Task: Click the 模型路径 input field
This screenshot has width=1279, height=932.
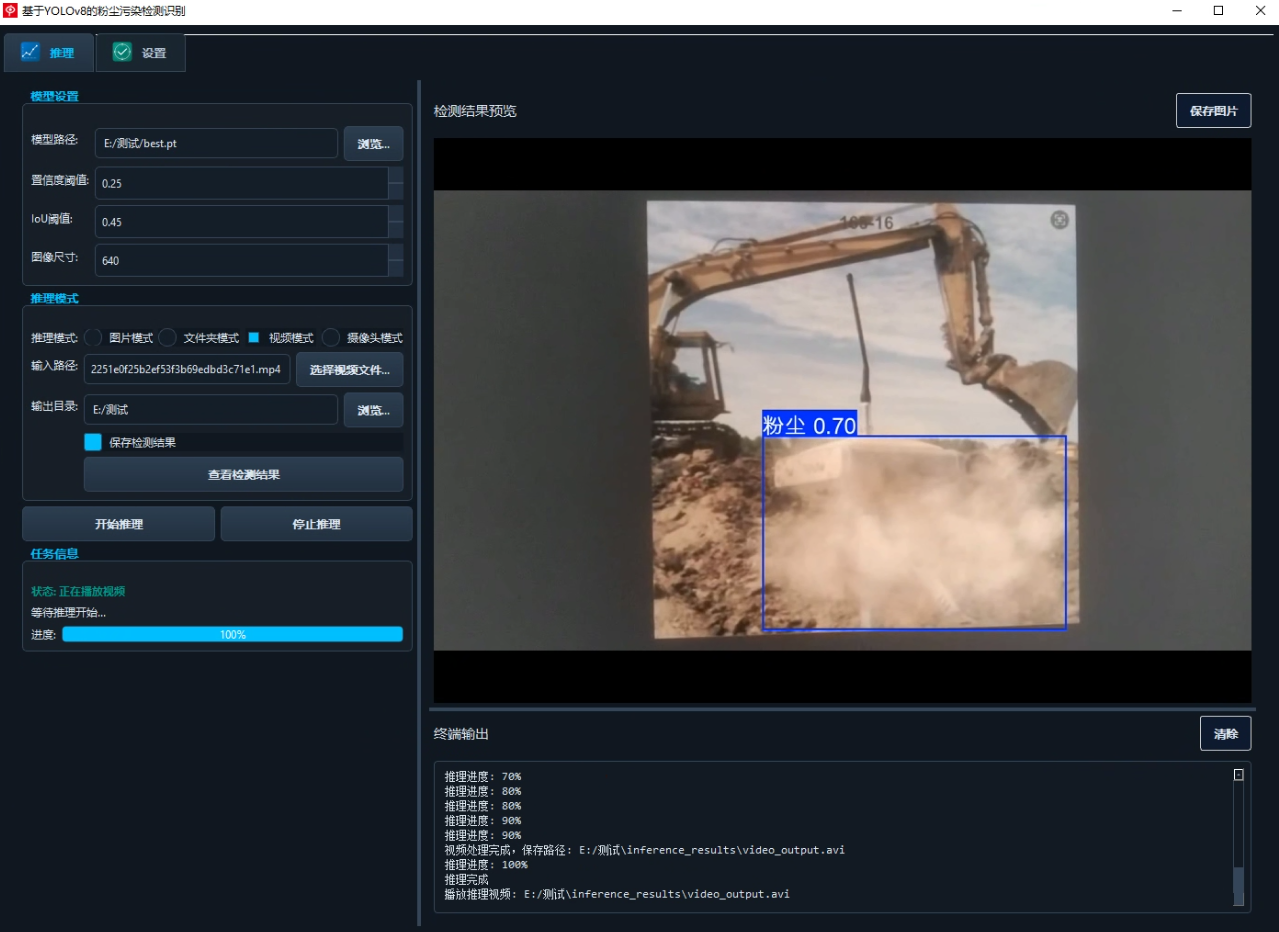Action: [x=216, y=143]
